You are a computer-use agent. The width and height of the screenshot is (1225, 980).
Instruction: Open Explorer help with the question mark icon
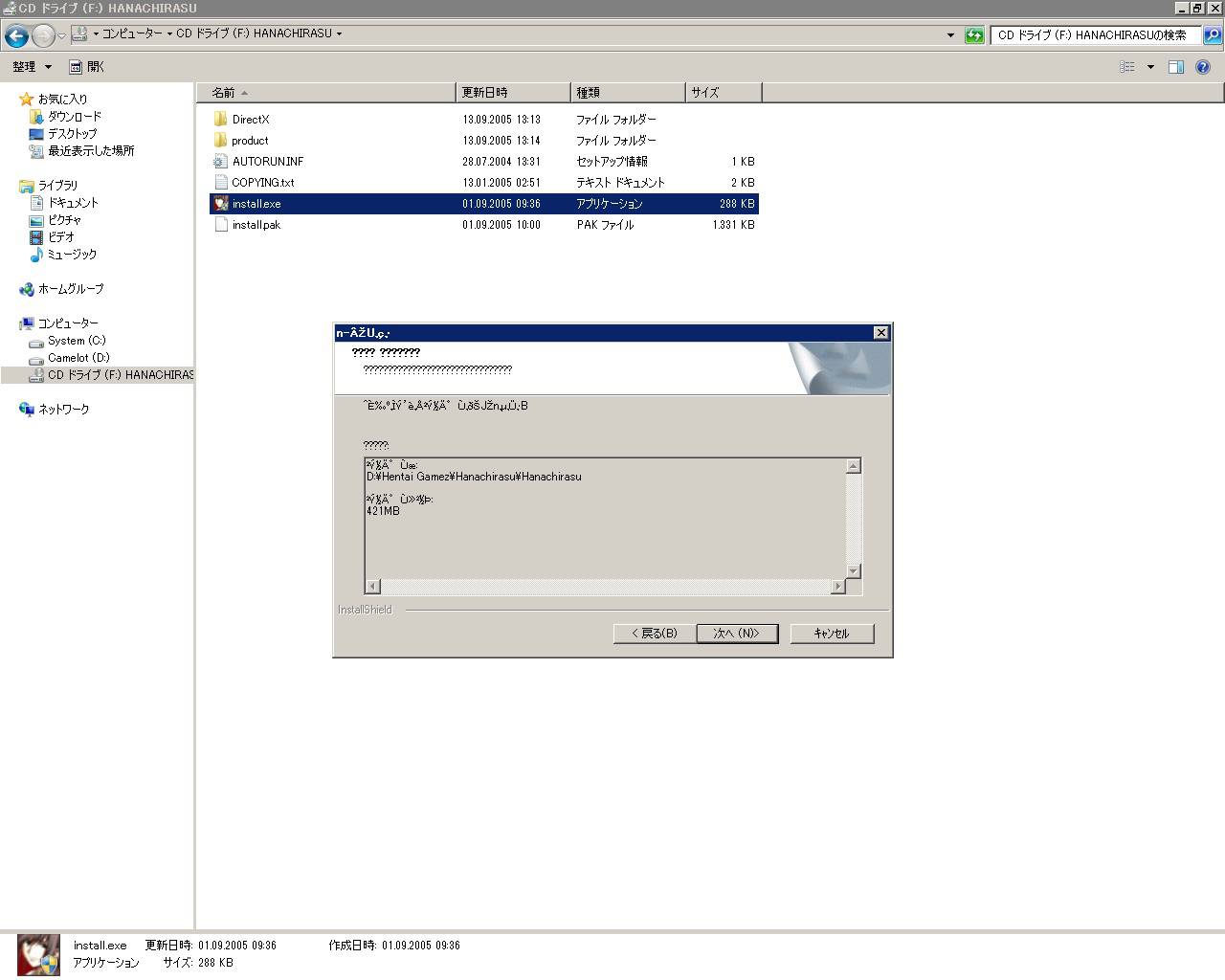click(1203, 67)
